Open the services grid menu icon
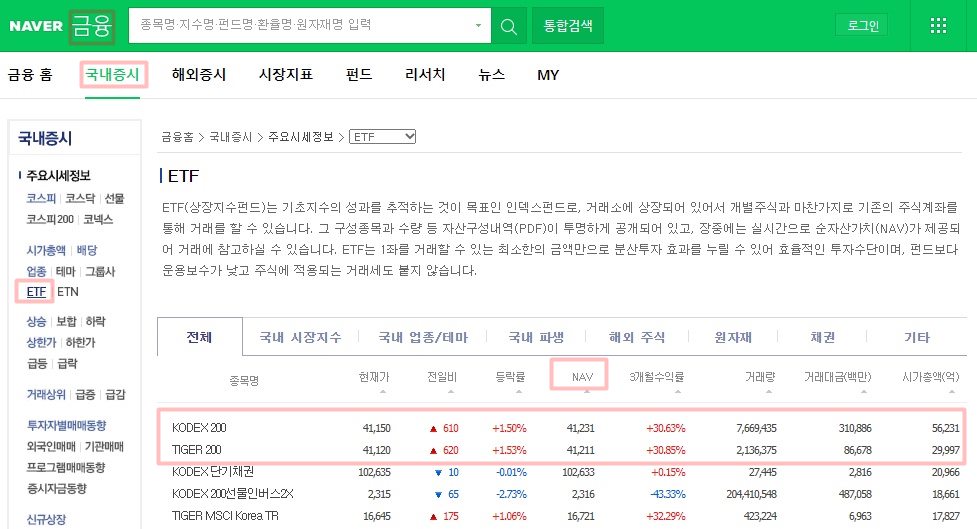Screen dimensions: 977x529 [x=938, y=26]
